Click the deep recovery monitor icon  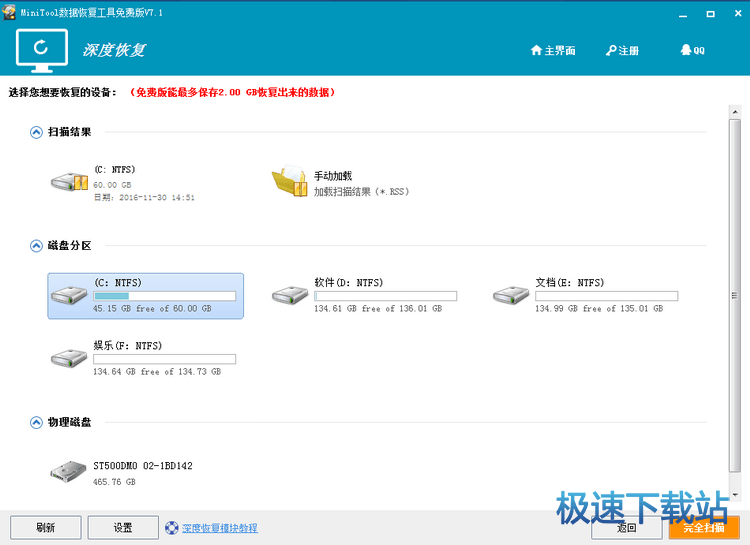pos(42,50)
